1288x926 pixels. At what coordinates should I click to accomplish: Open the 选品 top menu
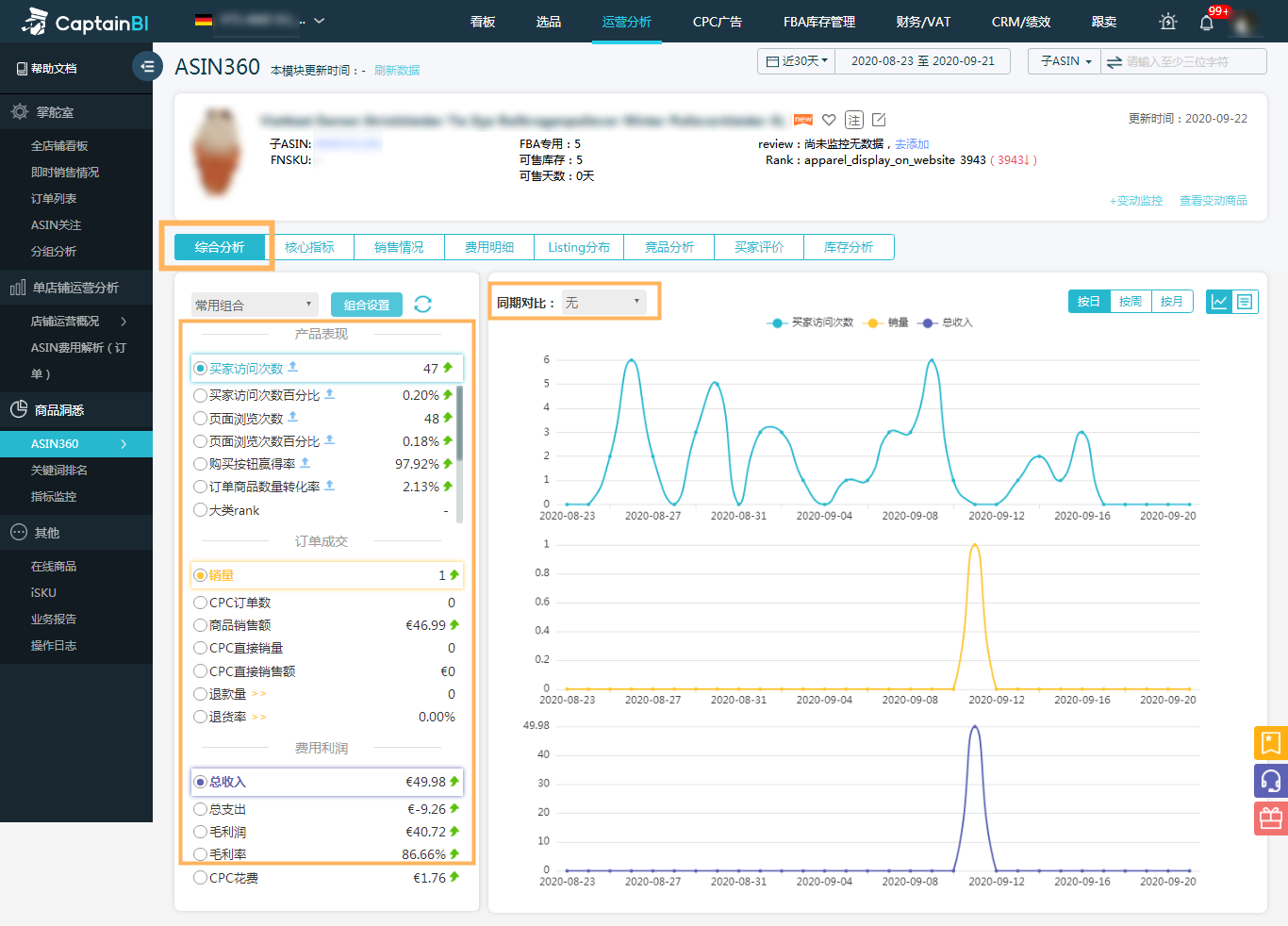(x=549, y=22)
